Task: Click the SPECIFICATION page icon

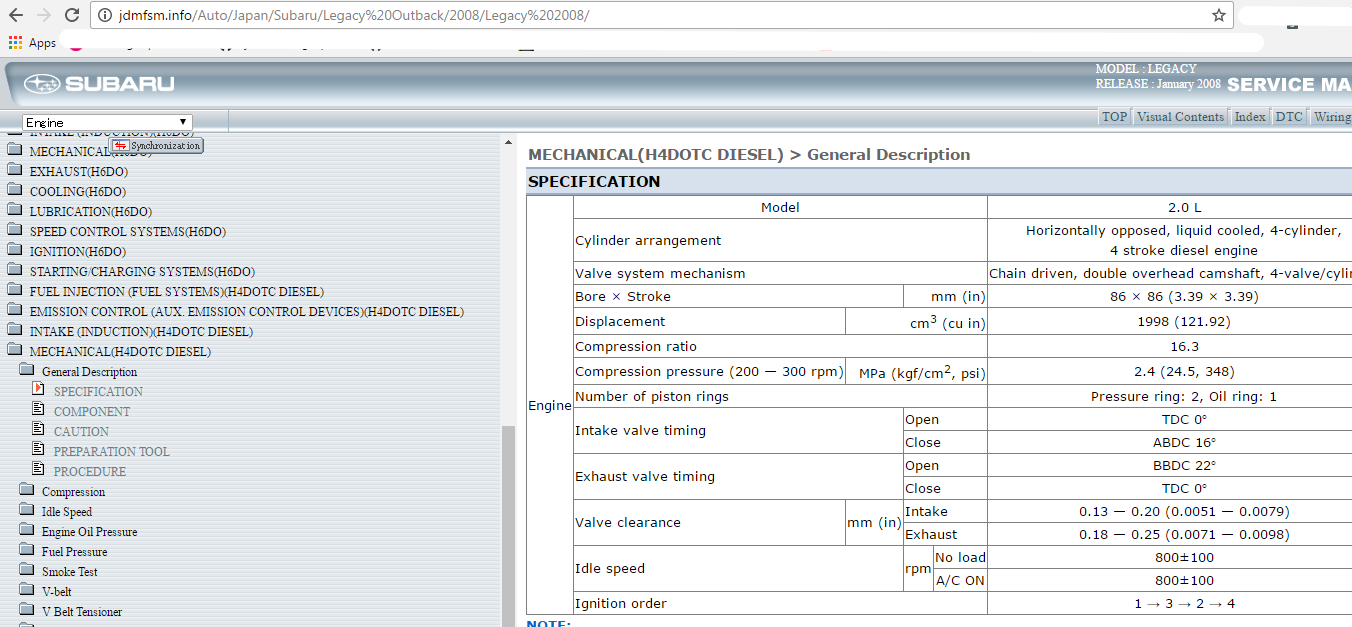Action: [x=38, y=390]
